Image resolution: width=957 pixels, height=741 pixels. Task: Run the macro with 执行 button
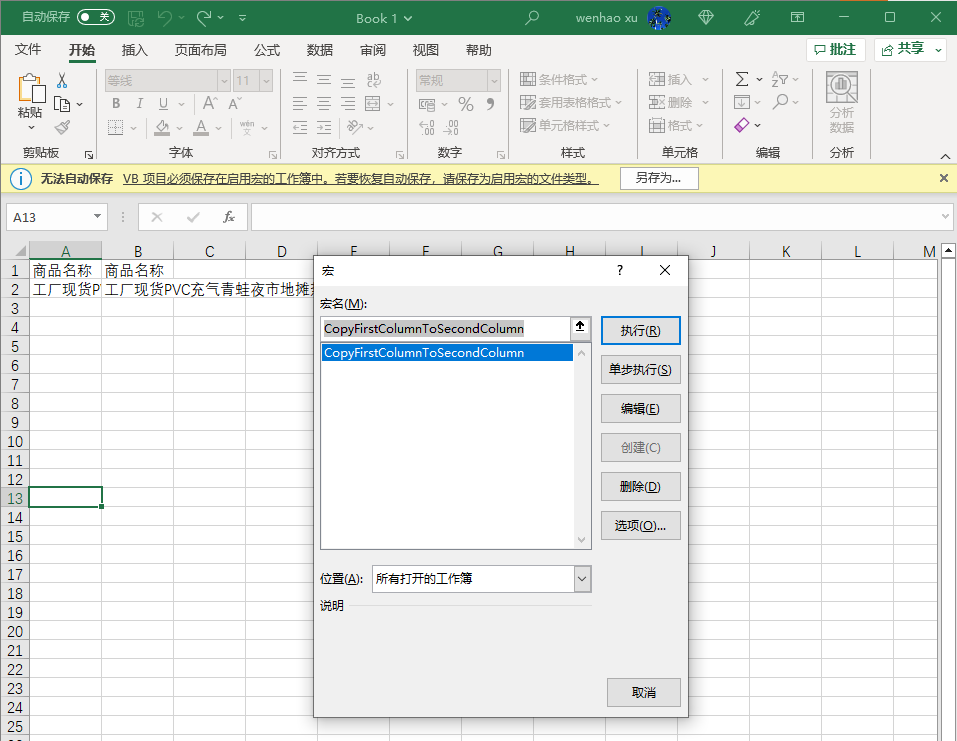pyautogui.click(x=640, y=331)
